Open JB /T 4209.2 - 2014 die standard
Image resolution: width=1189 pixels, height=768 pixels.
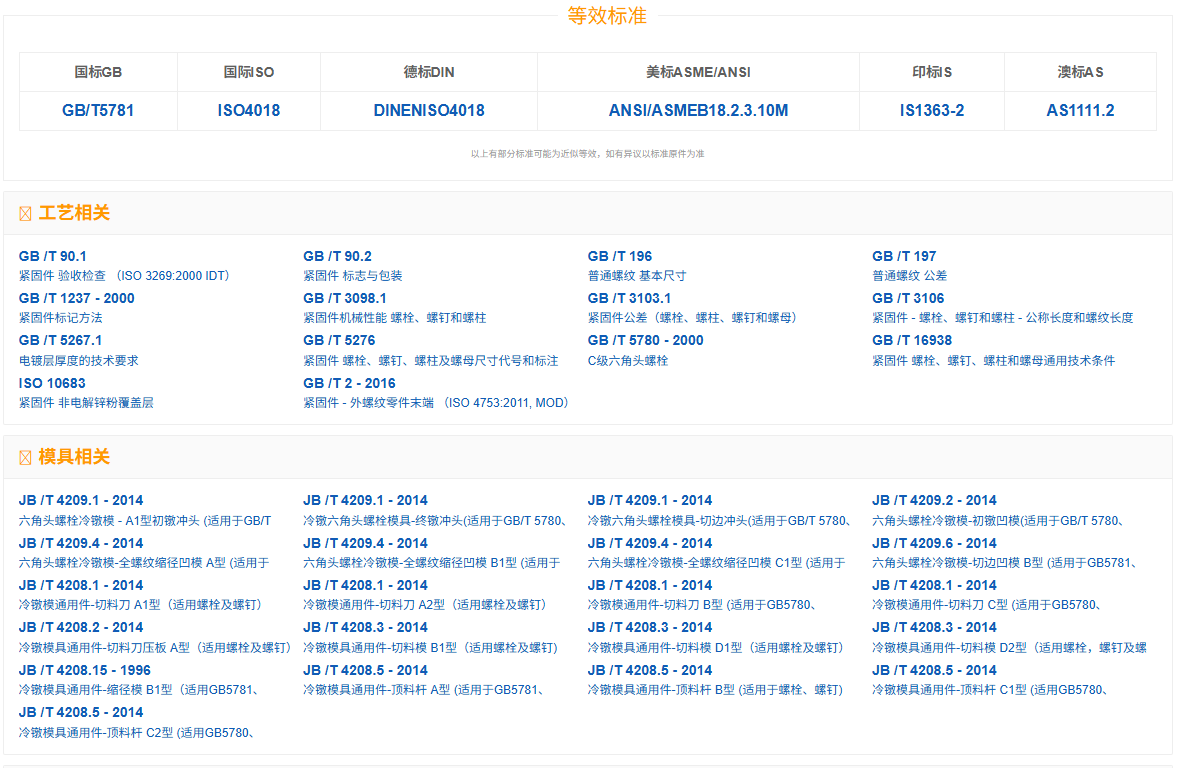coord(934,500)
